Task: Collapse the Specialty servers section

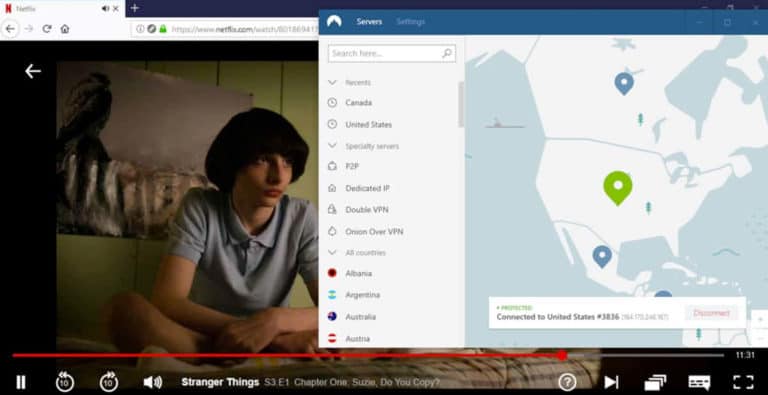Action: click(x=333, y=146)
